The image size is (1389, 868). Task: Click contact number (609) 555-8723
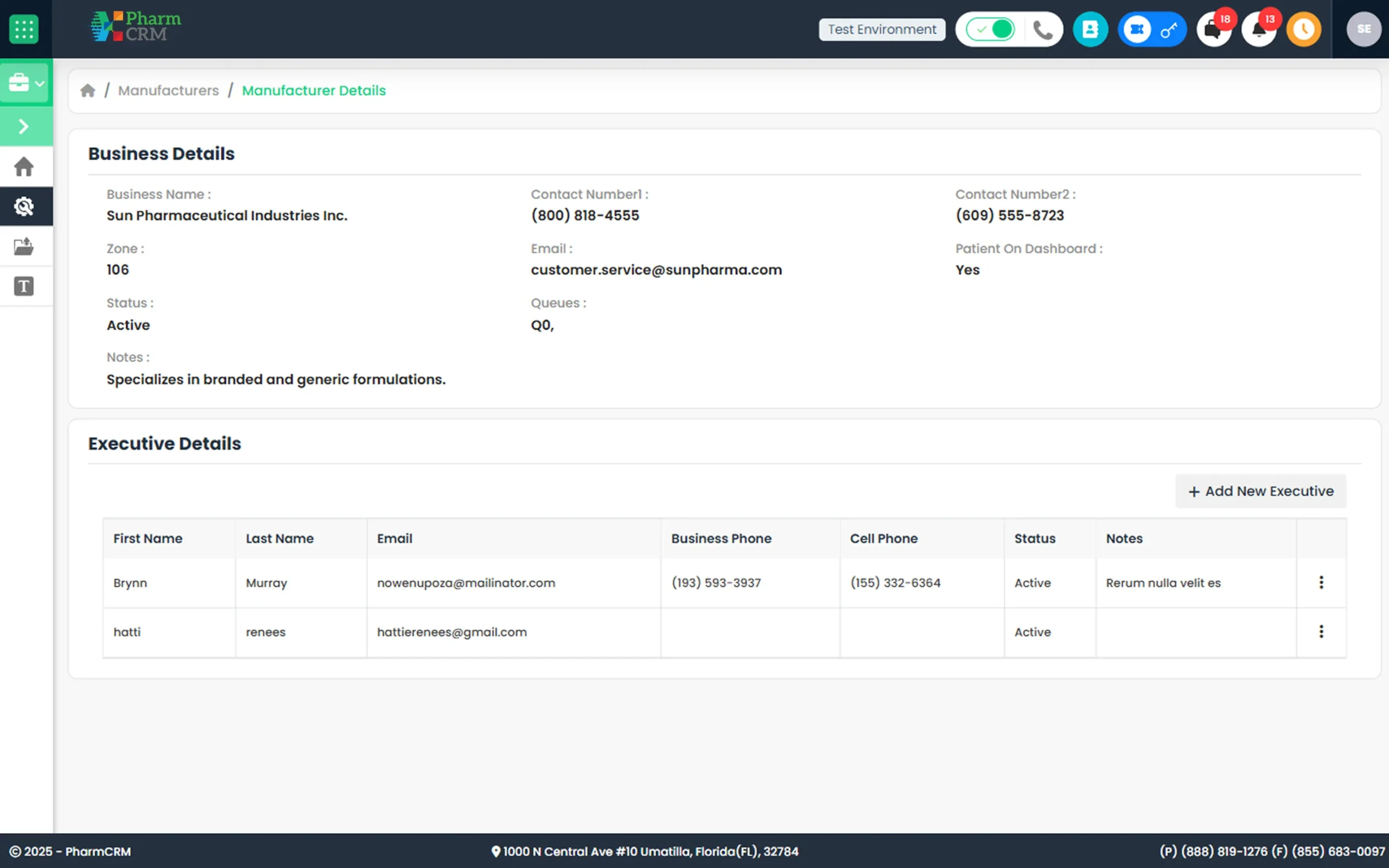click(1009, 215)
